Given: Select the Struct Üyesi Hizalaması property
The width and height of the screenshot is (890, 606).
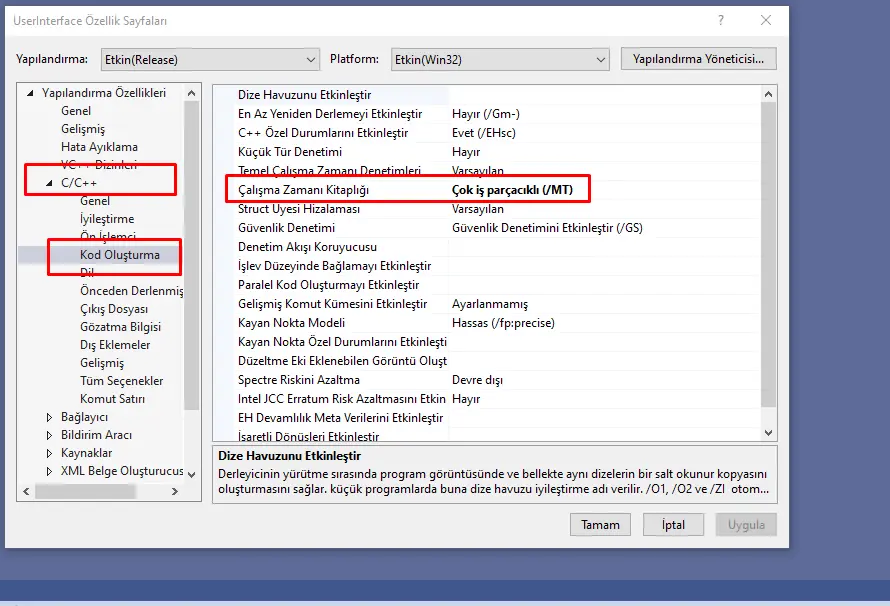Looking at the screenshot, I should pos(299,209).
